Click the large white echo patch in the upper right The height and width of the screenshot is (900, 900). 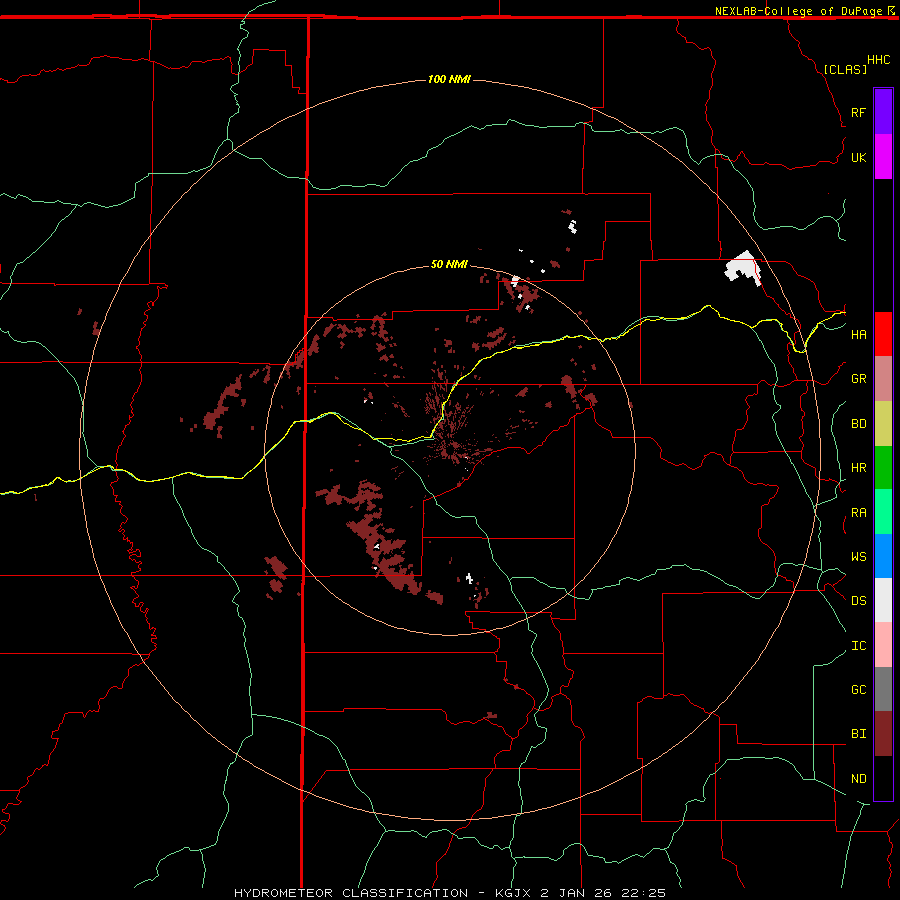coord(742,267)
